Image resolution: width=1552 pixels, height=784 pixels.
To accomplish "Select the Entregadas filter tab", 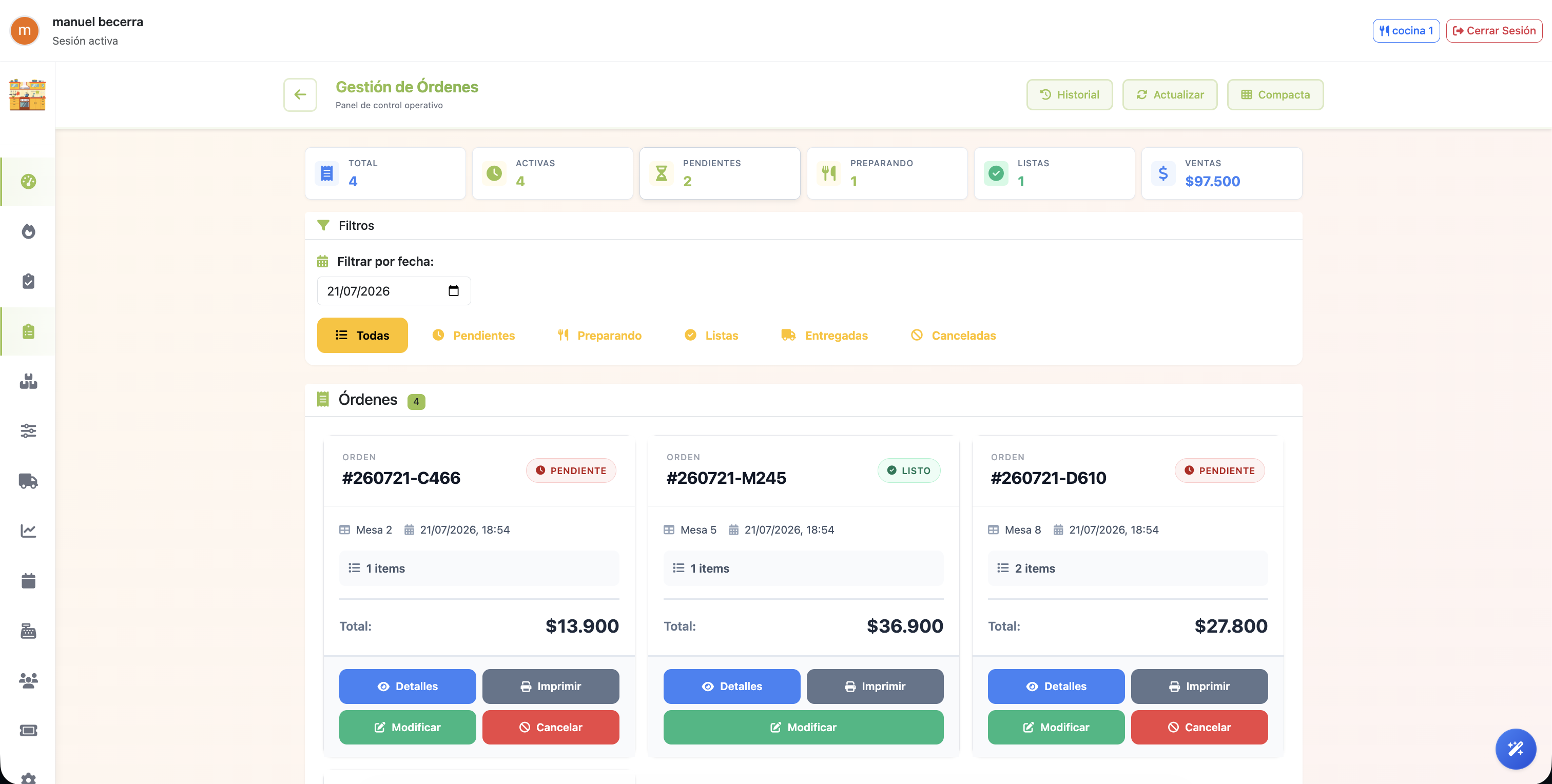I will click(825, 336).
